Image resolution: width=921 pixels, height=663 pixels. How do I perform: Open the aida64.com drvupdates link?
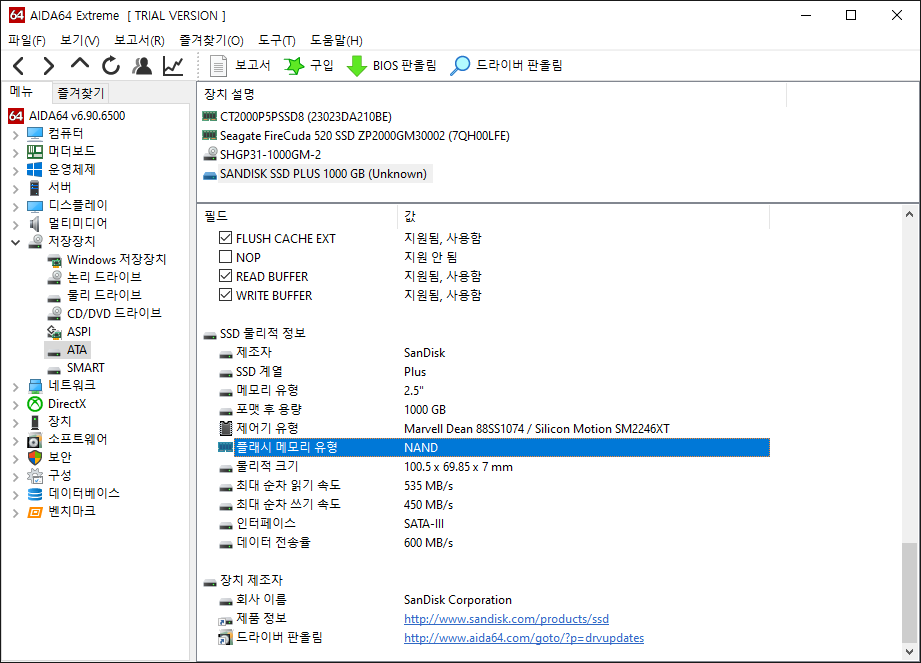[x=524, y=638]
